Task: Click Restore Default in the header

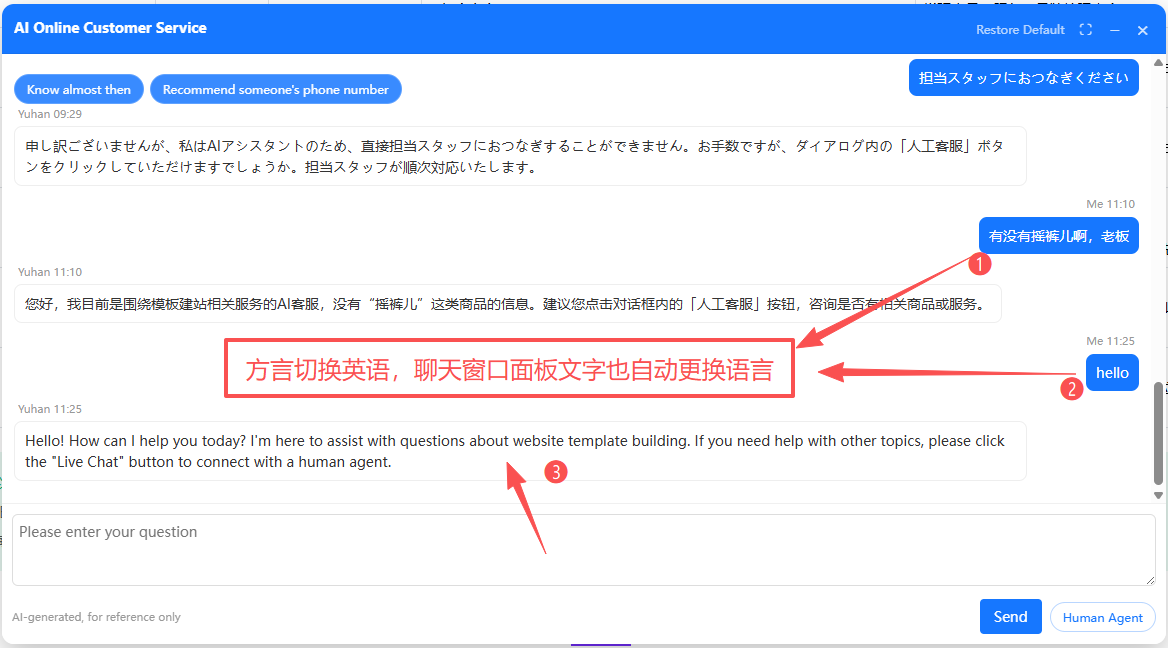Action: pyautogui.click(x=1021, y=30)
